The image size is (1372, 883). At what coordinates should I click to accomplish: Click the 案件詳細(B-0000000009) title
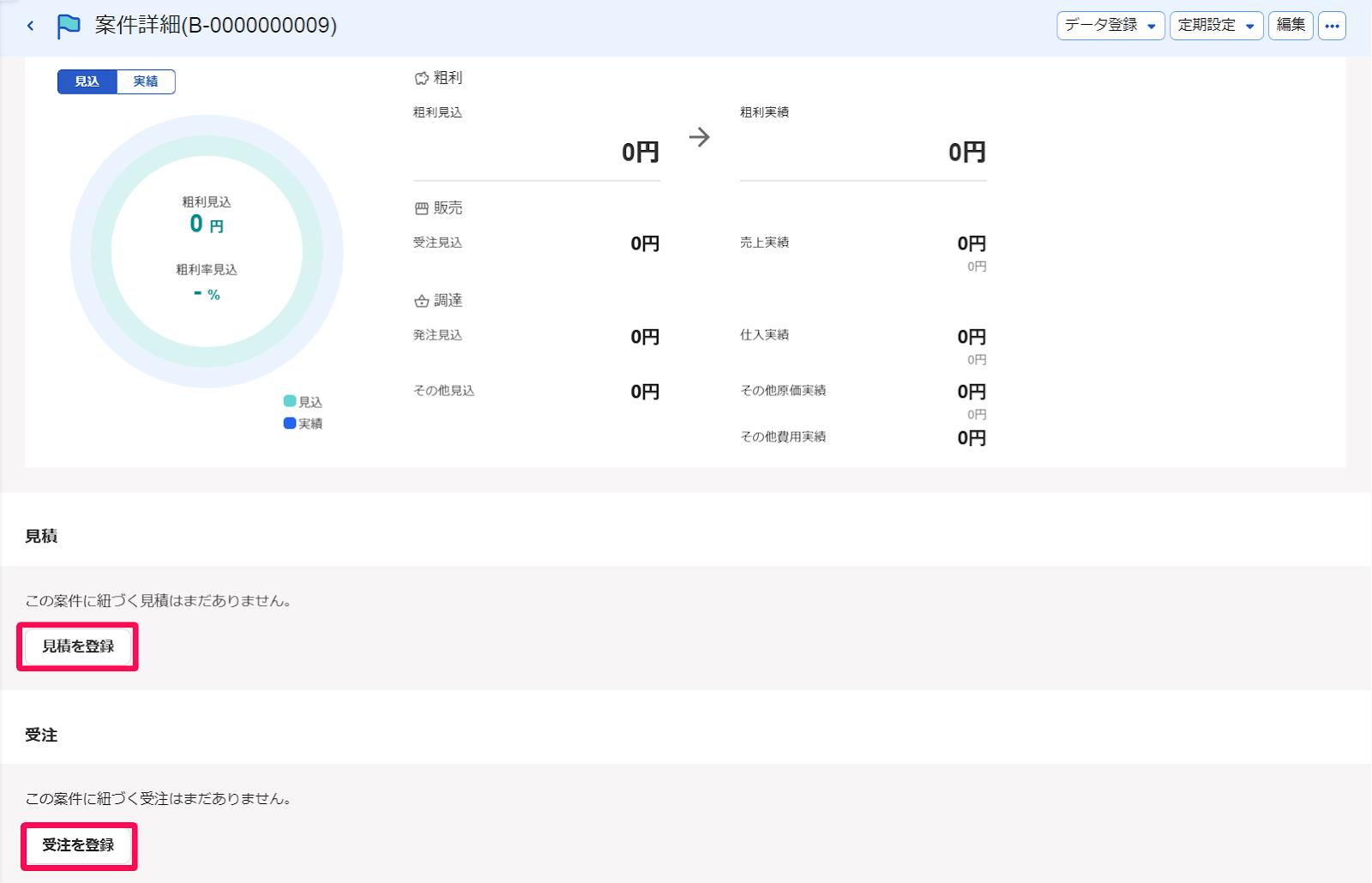(x=216, y=26)
